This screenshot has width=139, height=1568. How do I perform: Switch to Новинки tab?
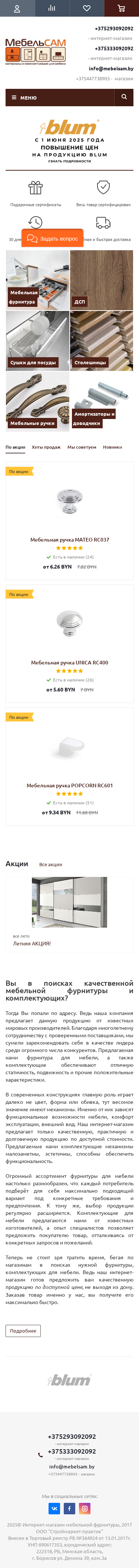tap(113, 447)
